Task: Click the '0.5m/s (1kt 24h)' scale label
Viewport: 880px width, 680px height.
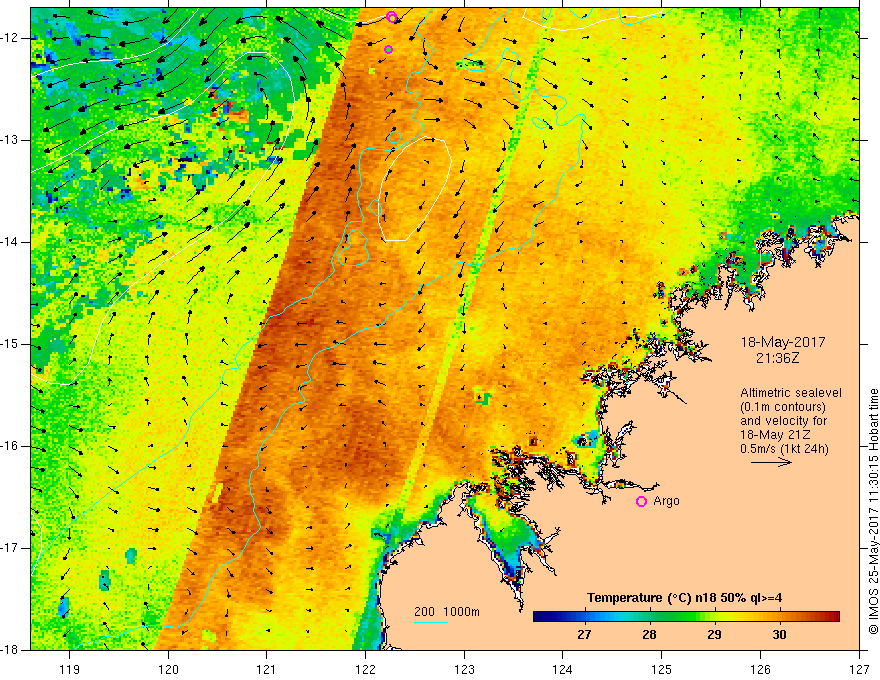Action: 784,448
